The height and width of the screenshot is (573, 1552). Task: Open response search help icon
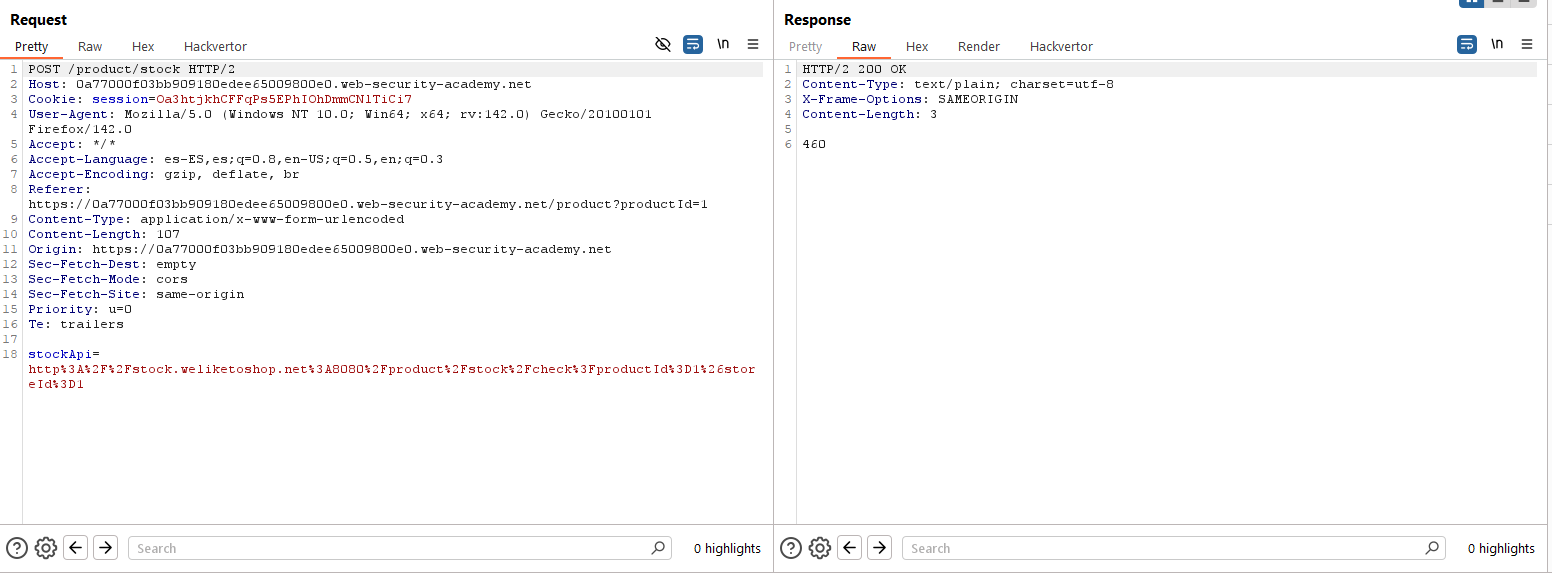tap(791, 548)
